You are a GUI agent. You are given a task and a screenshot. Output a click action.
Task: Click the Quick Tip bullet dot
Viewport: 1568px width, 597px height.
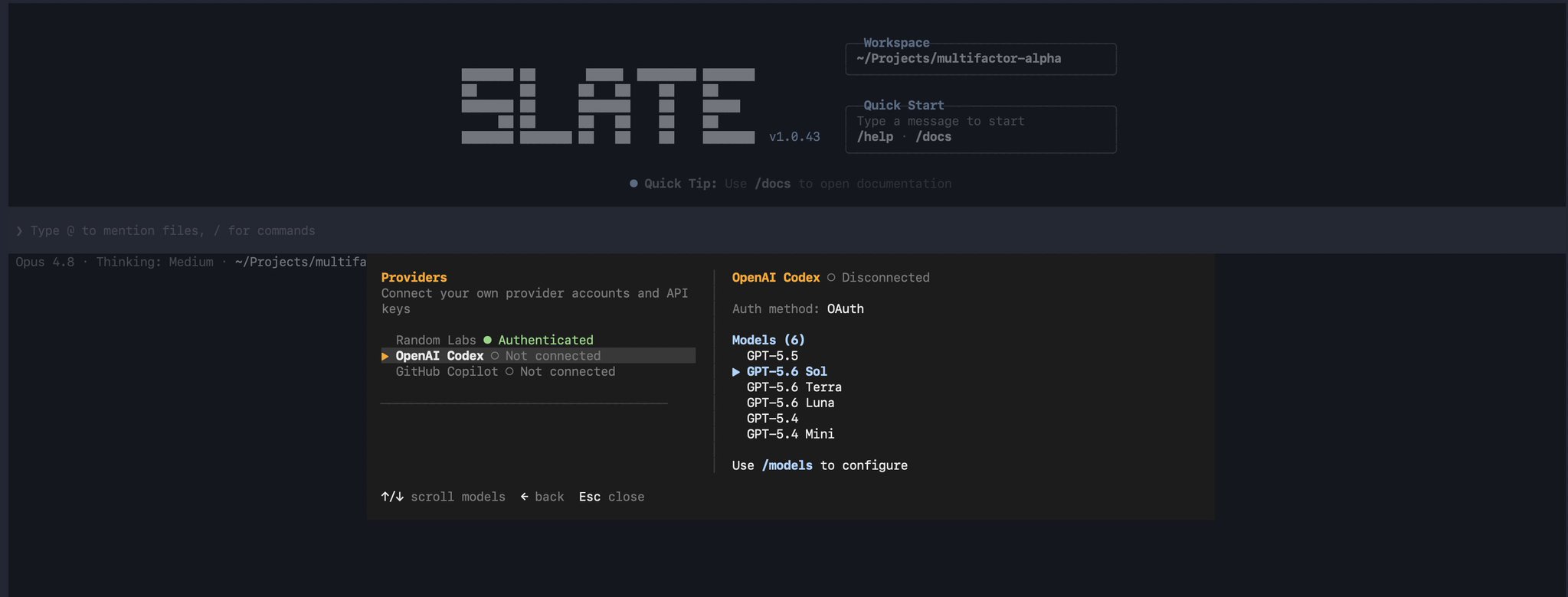point(633,184)
